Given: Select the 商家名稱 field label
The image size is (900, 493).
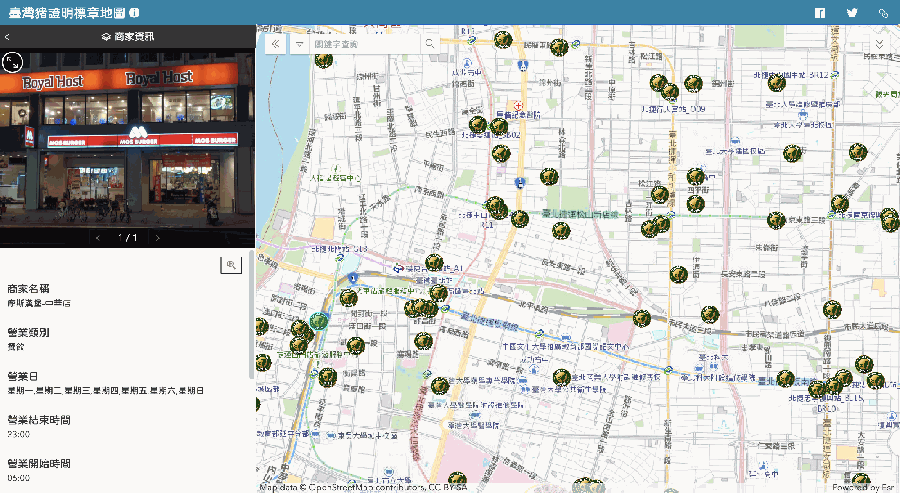Looking at the screenshot, I should point(28,289).
